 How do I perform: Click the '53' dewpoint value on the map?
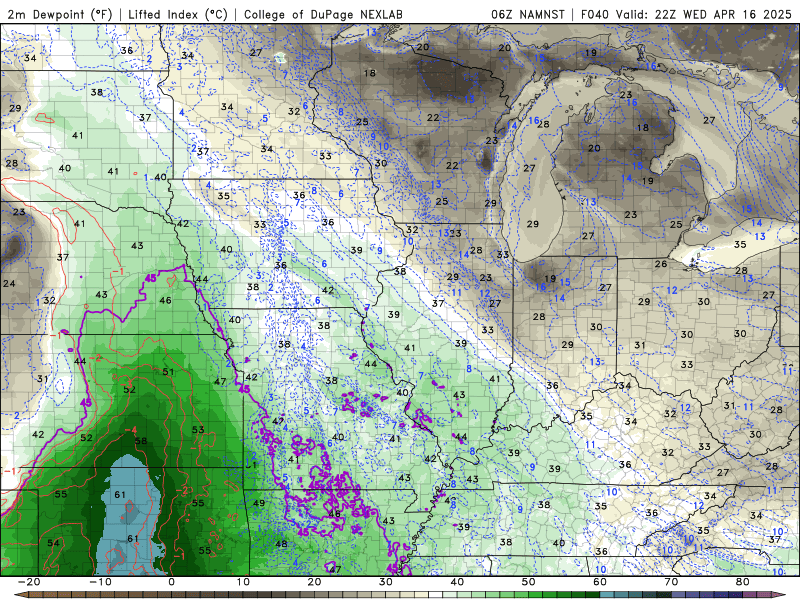pyautogui.click(x=198, y=430)
